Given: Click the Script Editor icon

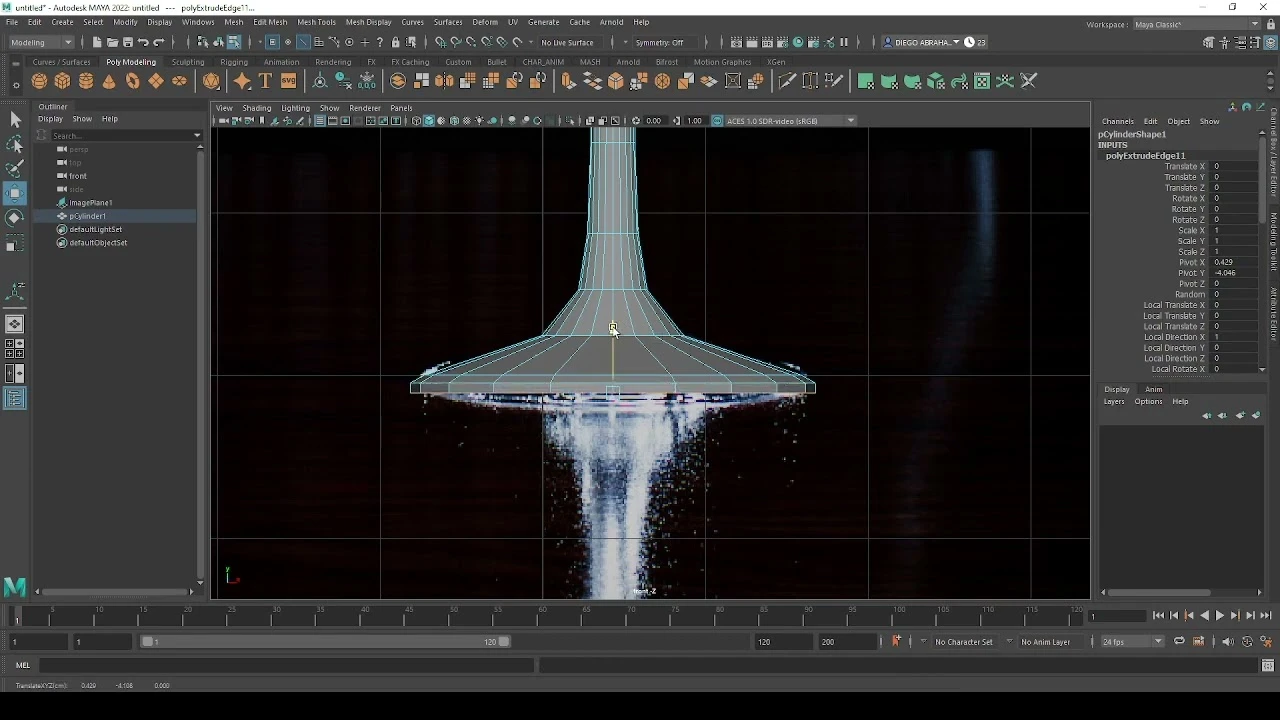Looking at the screenshot, I should click(x=1268, y=665).
